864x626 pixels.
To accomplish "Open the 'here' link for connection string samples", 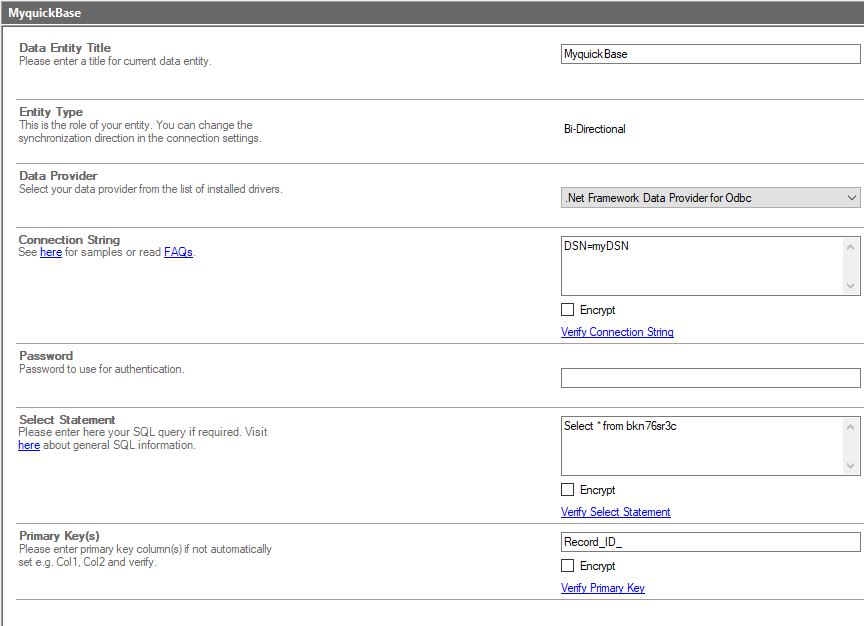I will [x=51, y=253].
